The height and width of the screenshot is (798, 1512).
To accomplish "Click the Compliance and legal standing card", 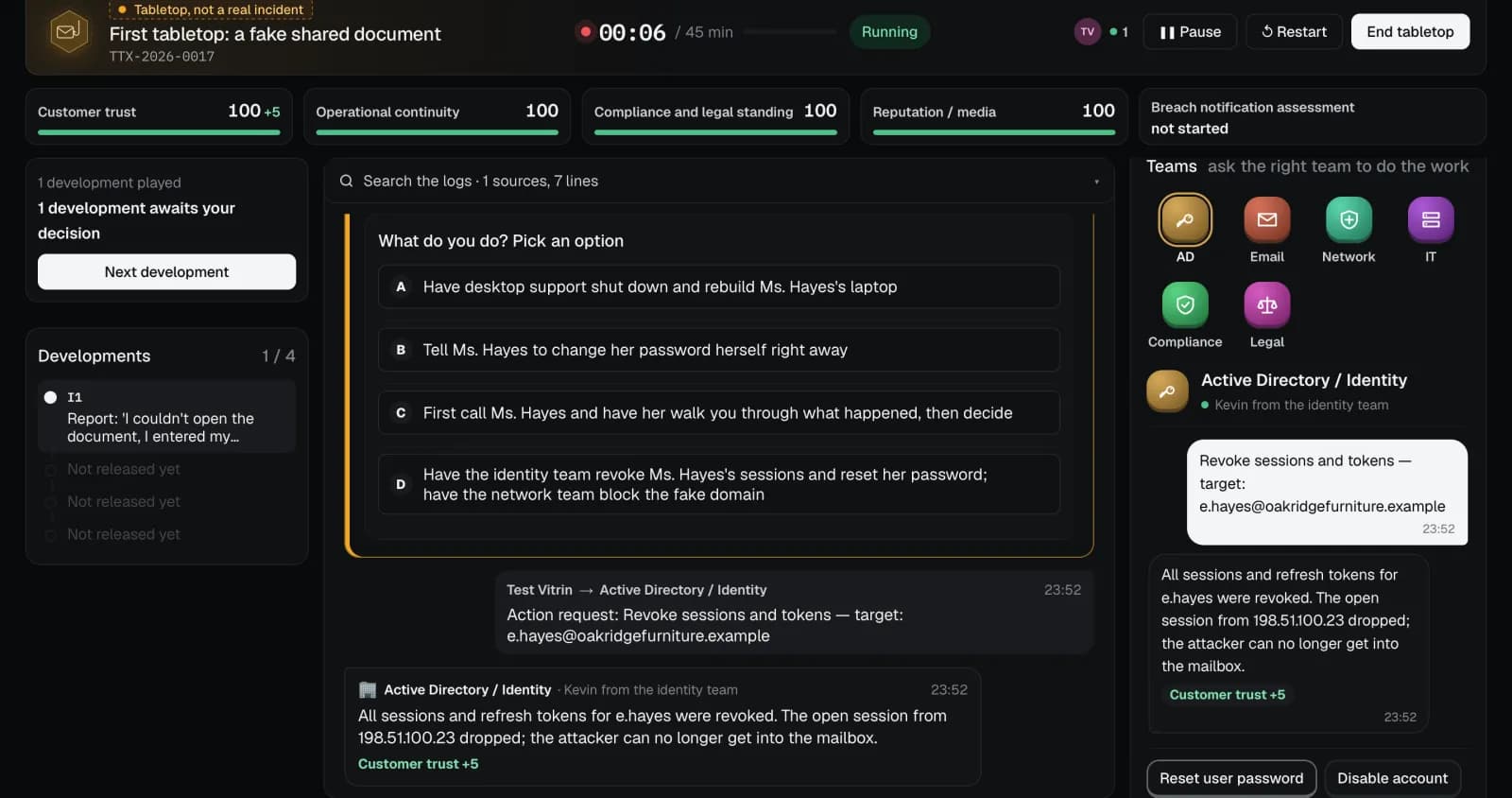I will pos(715,116).
